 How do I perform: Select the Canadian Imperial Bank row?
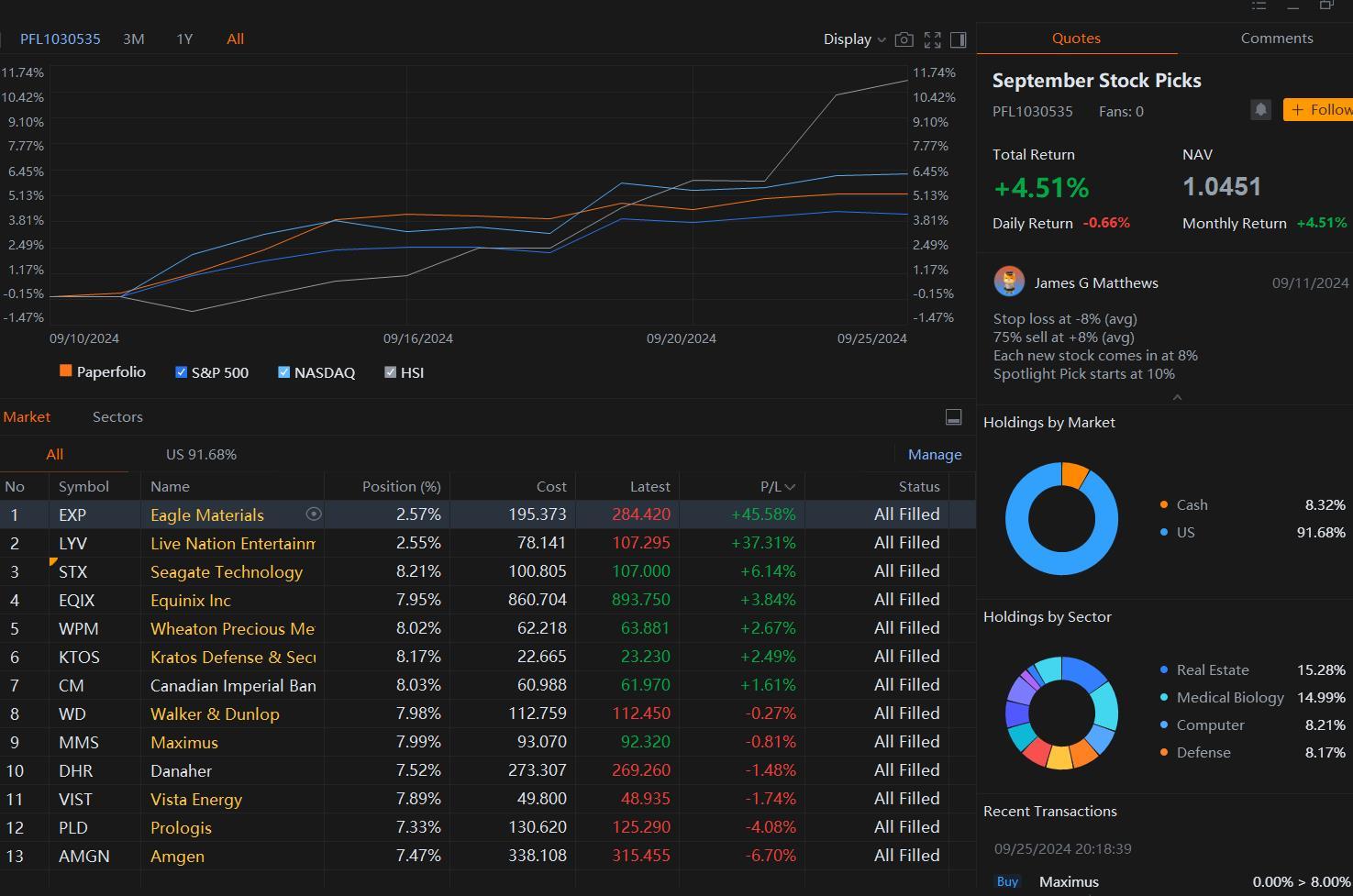(488, 686)
